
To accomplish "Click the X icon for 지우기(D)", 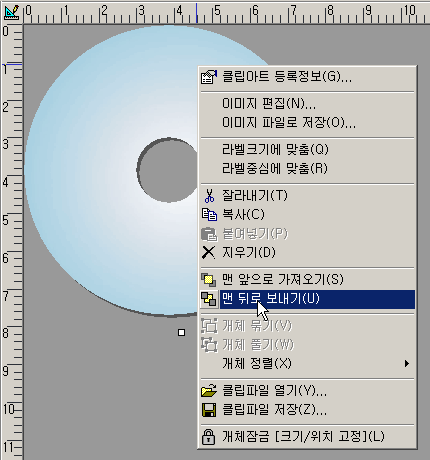I will click(x=209, y=252).
